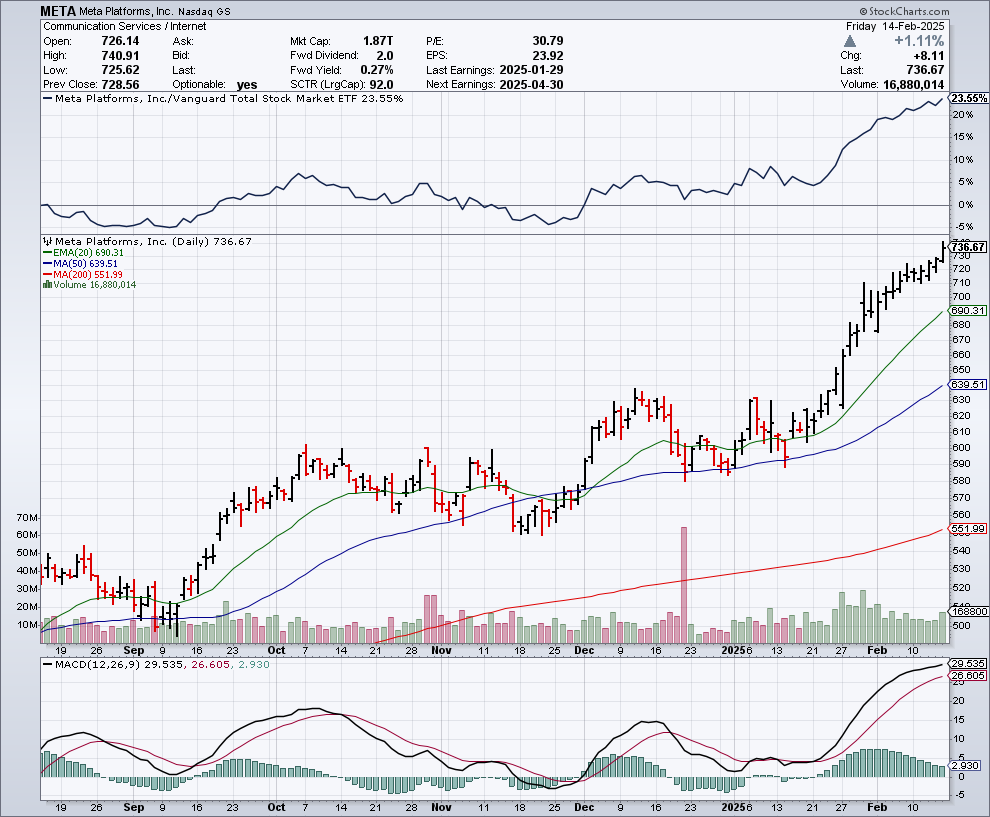Click the 29.535 tag on the MACD axis
This screenshot has width=990, height=817.
968,664
